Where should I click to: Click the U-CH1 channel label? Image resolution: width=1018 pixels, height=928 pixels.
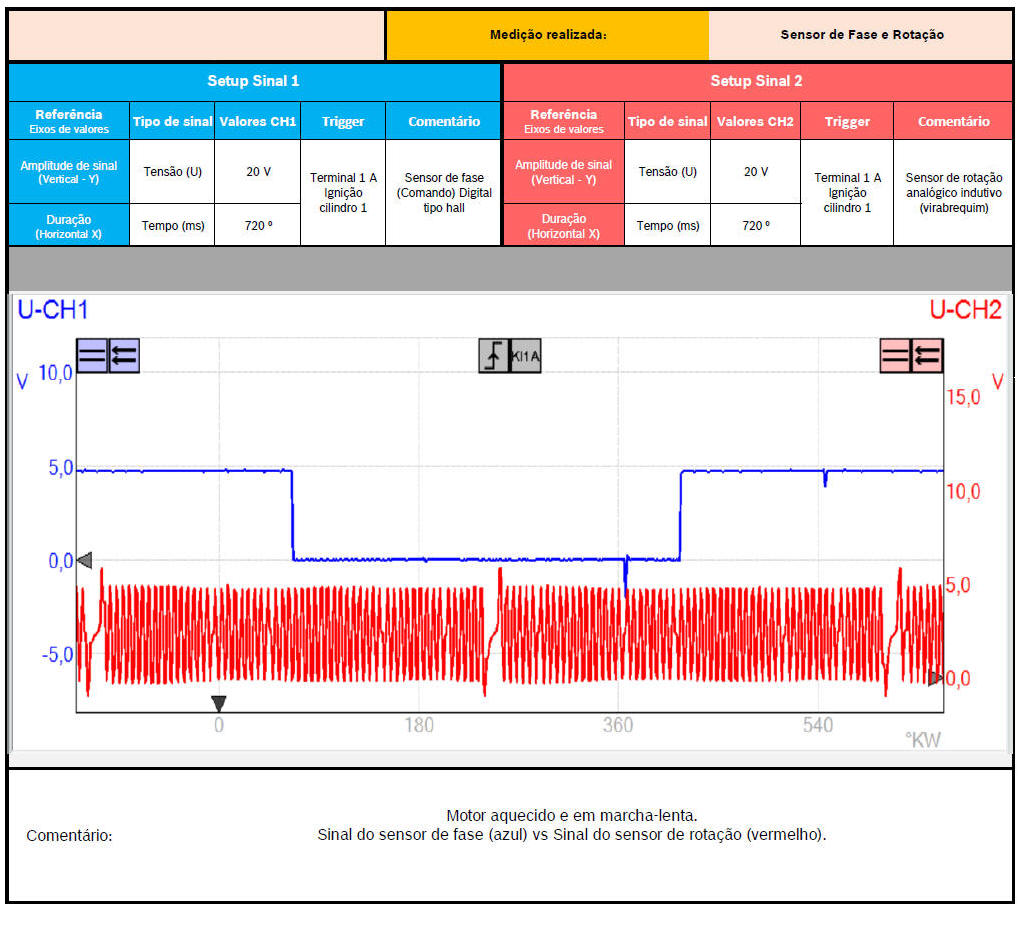tap(52, 311)
